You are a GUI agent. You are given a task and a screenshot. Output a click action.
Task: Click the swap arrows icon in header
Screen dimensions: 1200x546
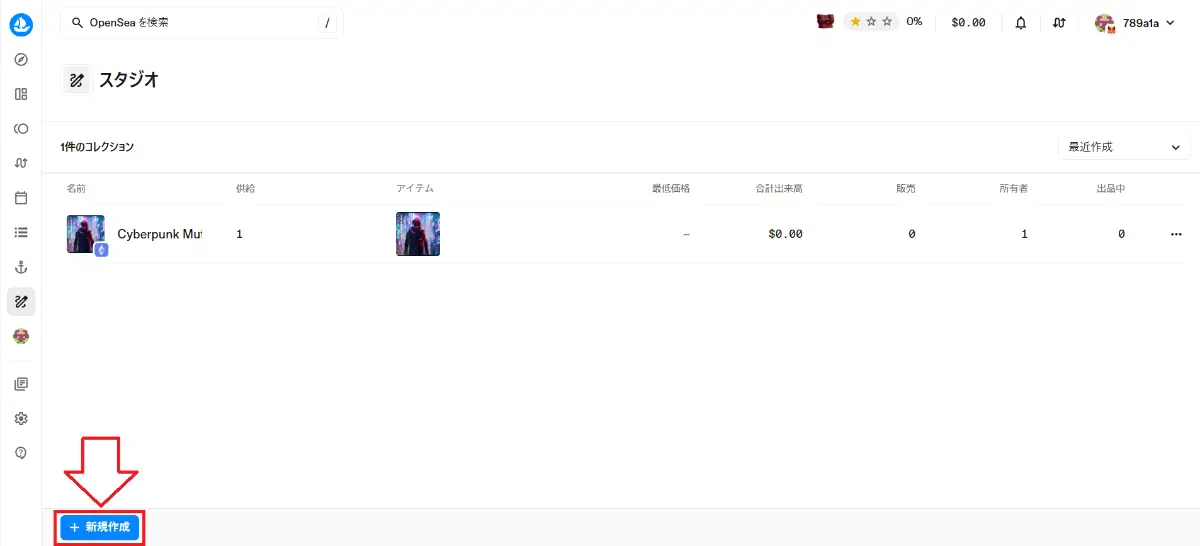[1059, 22]
